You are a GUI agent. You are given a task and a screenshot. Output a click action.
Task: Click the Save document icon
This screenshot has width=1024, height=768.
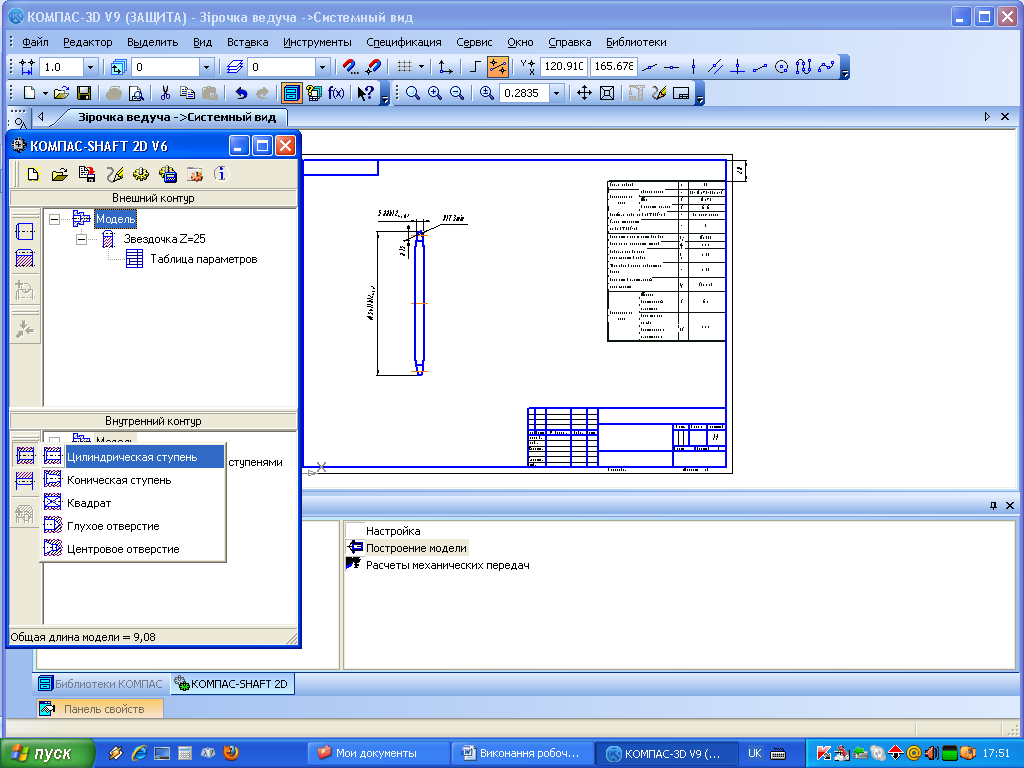84,93
